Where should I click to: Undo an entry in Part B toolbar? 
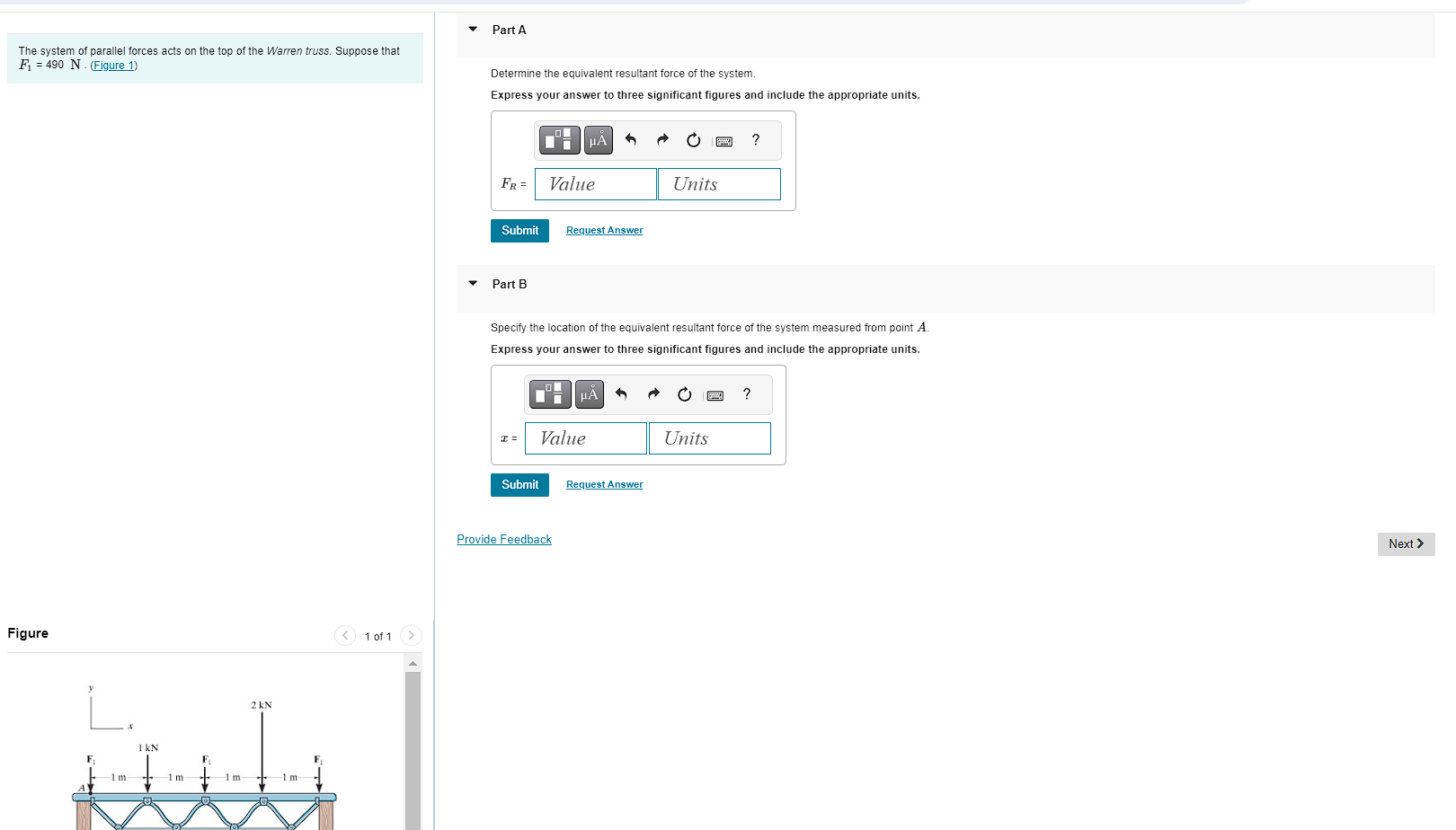click(621, 394)
